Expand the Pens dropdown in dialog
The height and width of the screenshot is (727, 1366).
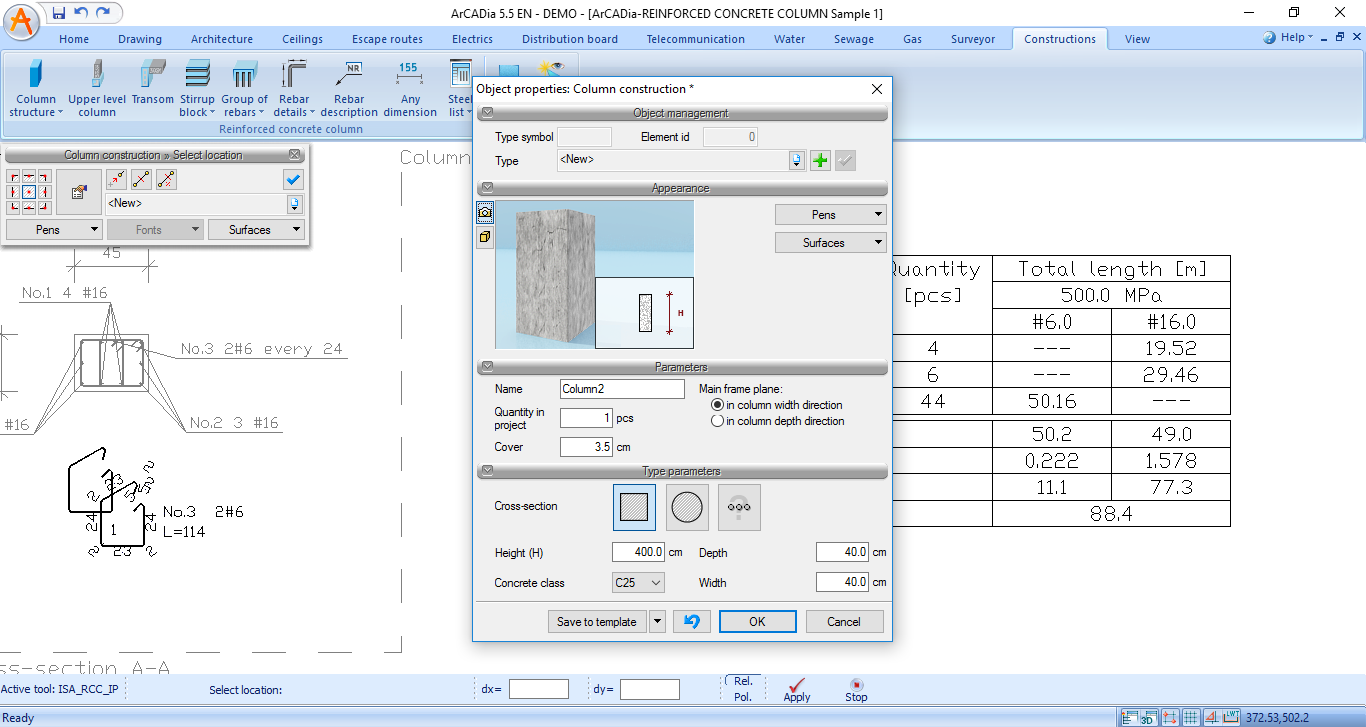coord(830,215)
